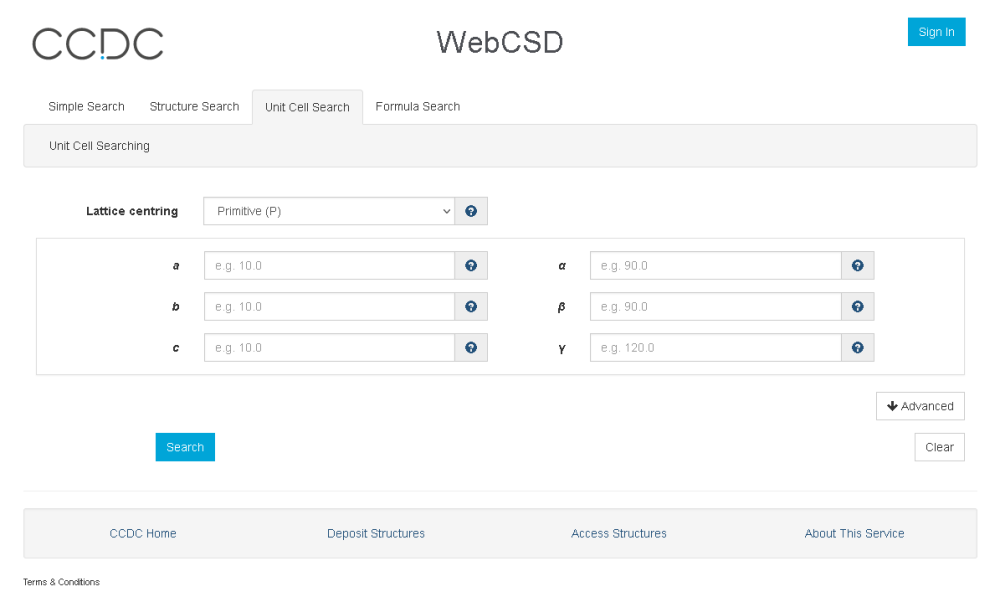1000x602 pixels.
Task: Switch to the Structure Search tab
Action: pyautogui.click(x=194, y=106)
